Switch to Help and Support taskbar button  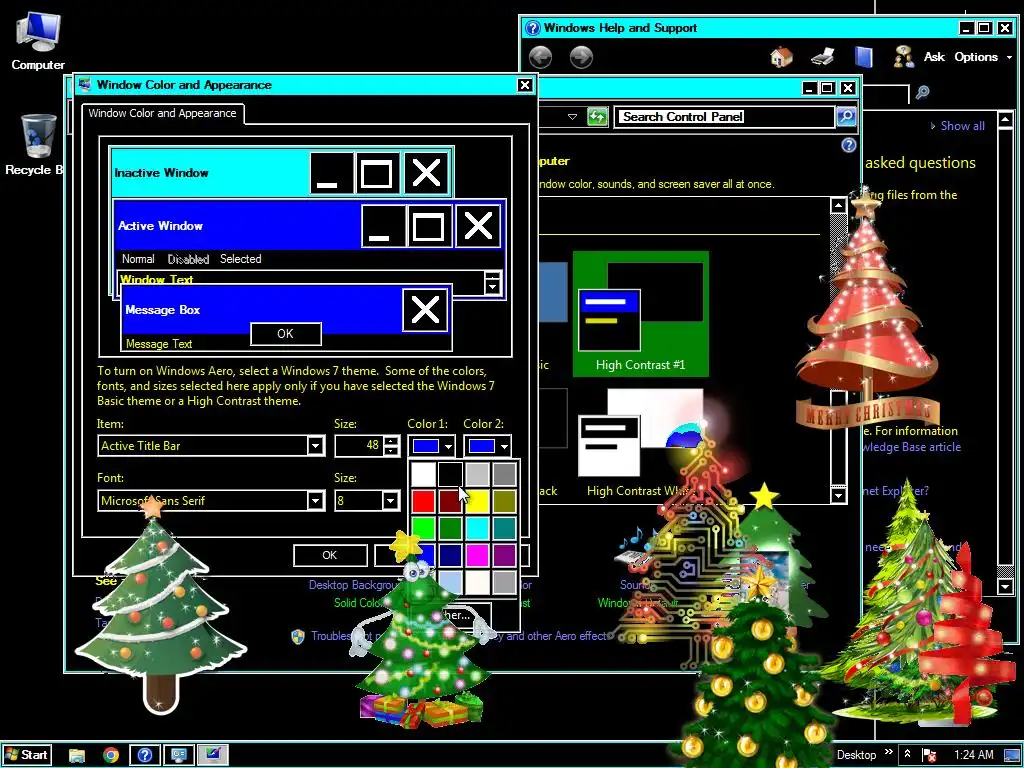145,755
